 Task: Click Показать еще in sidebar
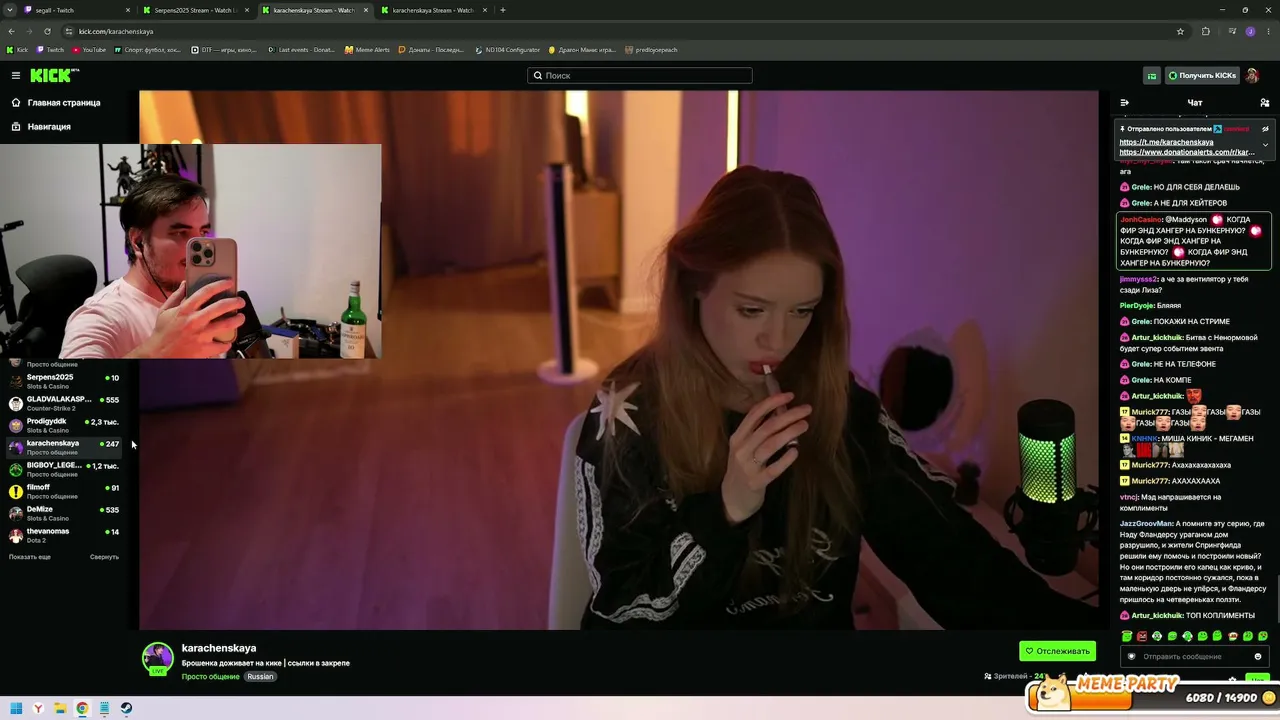click(x=30, y=557)
